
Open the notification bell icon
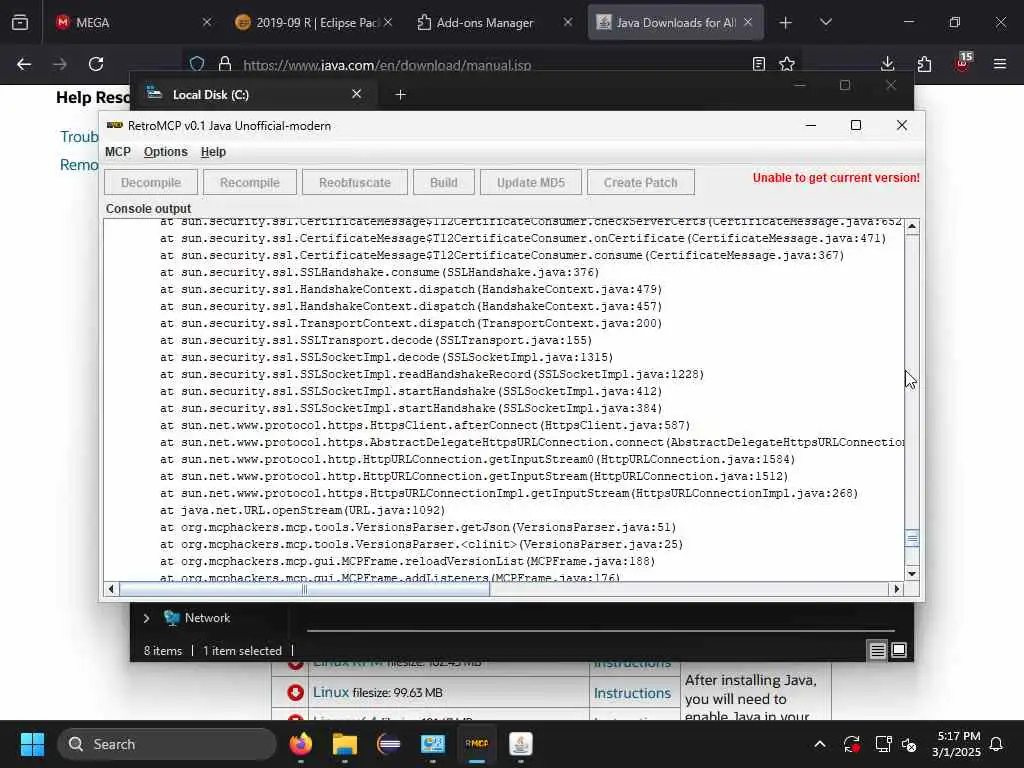tap(997, 744)
